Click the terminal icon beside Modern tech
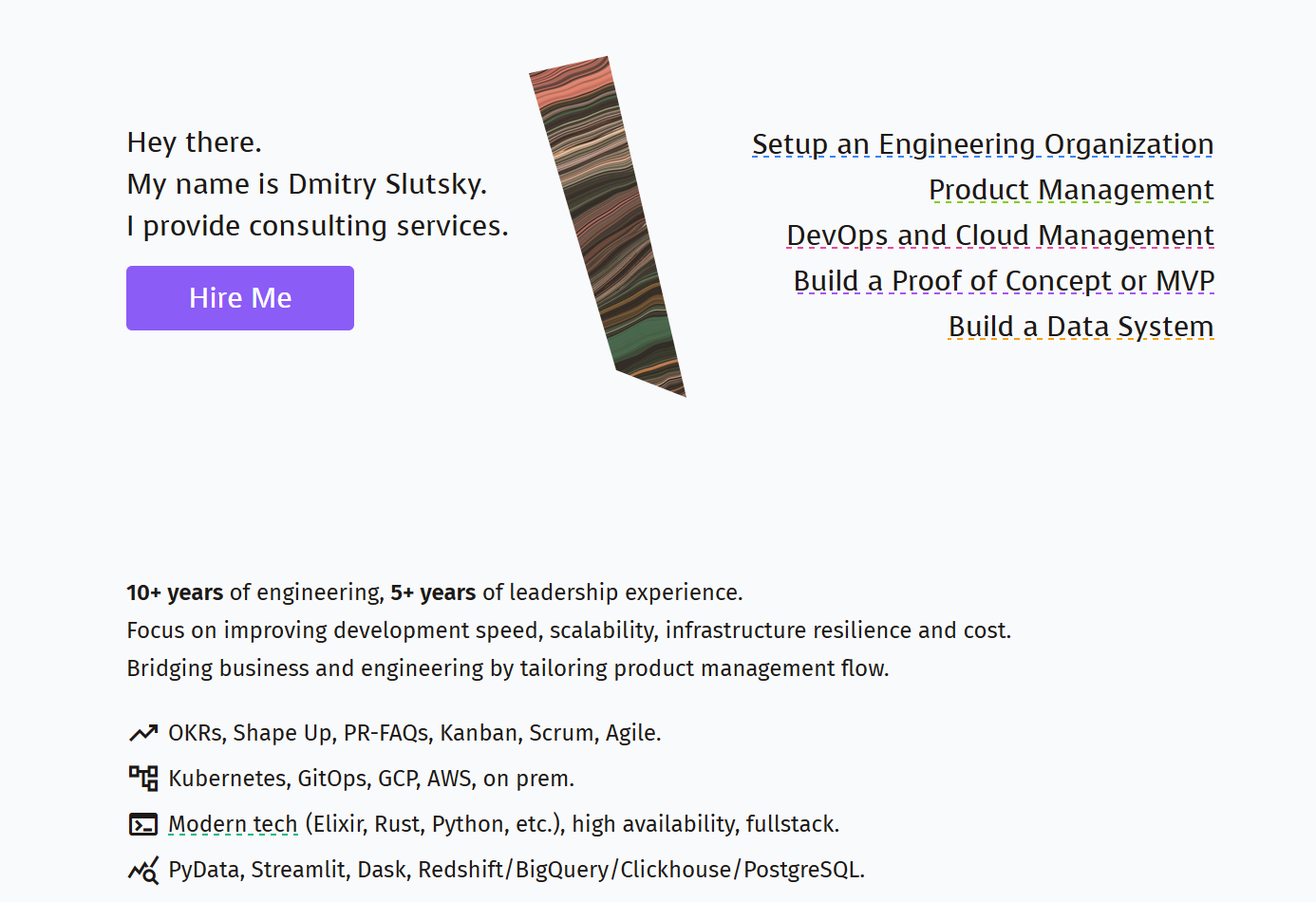This screenshot has height=902, width=1316. click(x=143, y=824)
